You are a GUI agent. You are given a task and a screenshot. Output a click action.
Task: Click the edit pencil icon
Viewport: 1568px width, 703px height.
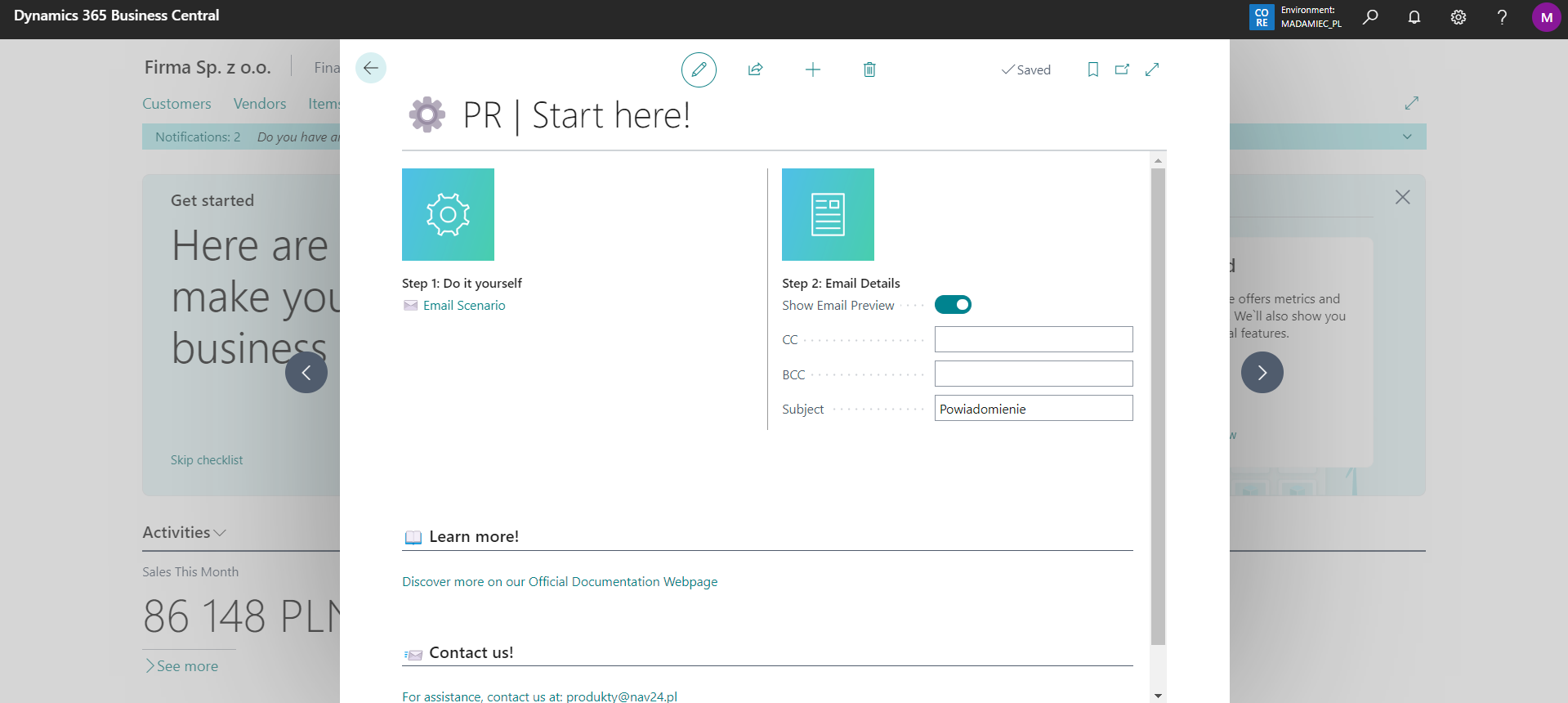click(699, 69)
